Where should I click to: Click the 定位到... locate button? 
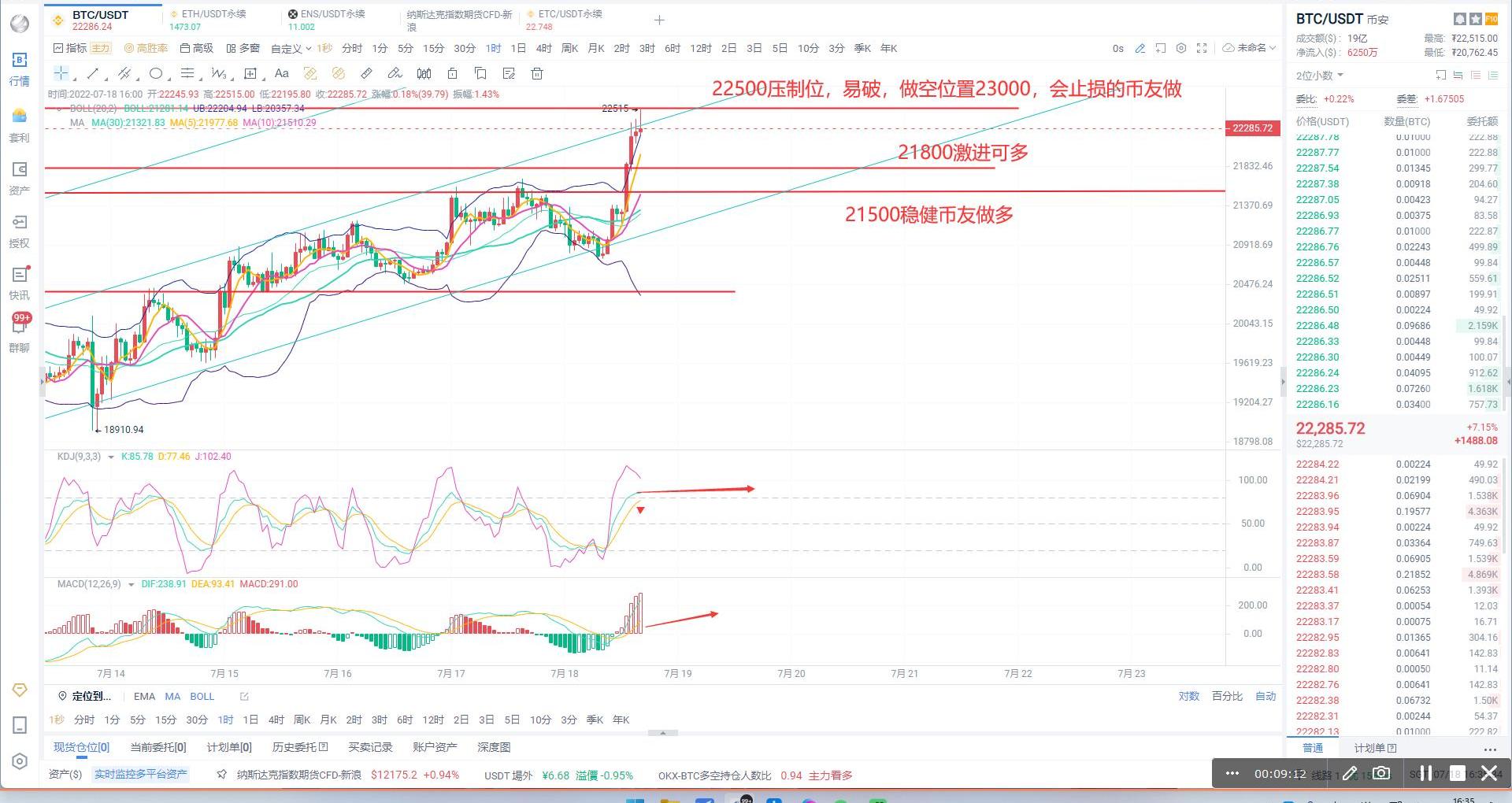tap(85, 696)
